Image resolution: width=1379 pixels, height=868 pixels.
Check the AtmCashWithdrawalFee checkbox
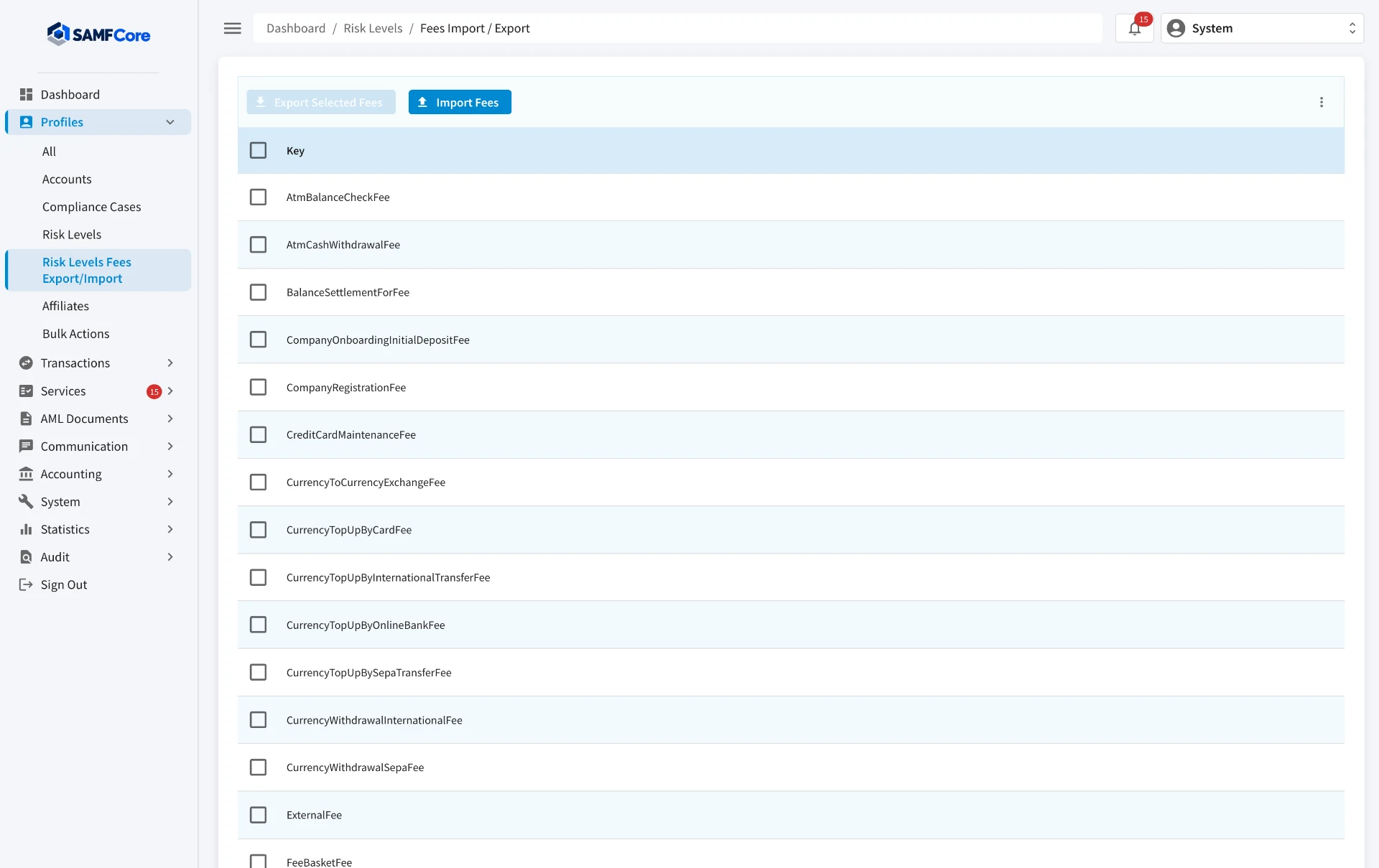tap(258, 244)
